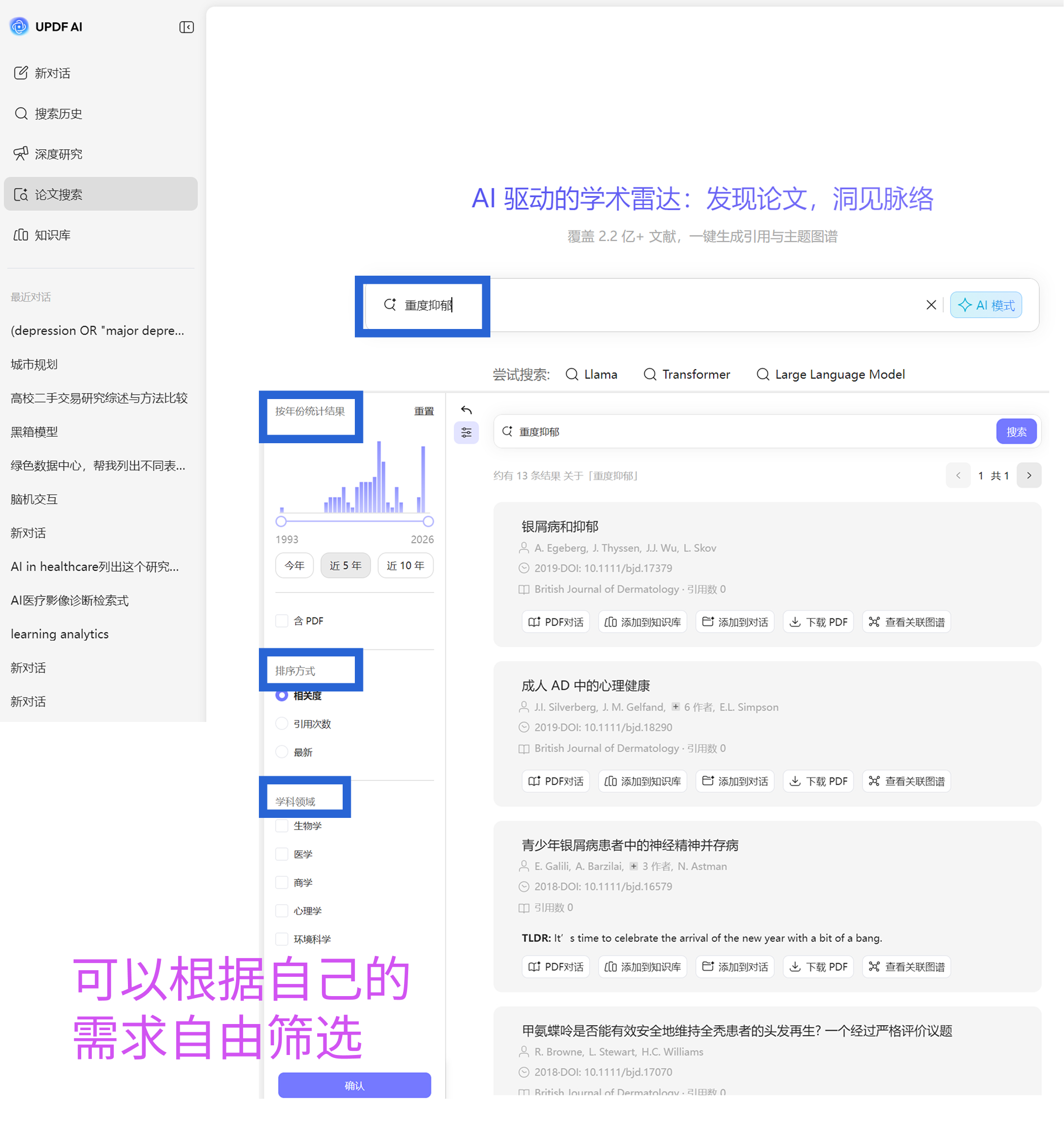This screenshot has width=1064, height=1122.
Task: Open paper titled 银屑病和抑郁
Action: click(x=560, y=526)
